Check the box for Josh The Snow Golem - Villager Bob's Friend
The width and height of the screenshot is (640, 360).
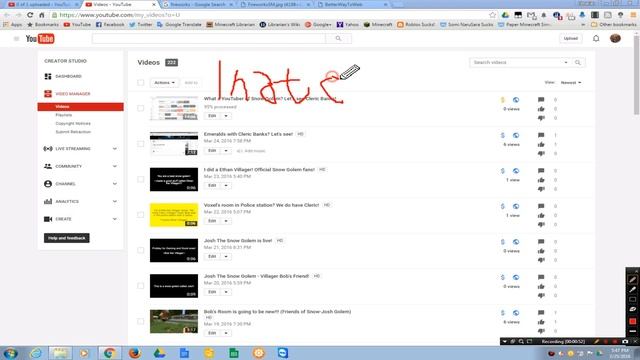point(140,286)
